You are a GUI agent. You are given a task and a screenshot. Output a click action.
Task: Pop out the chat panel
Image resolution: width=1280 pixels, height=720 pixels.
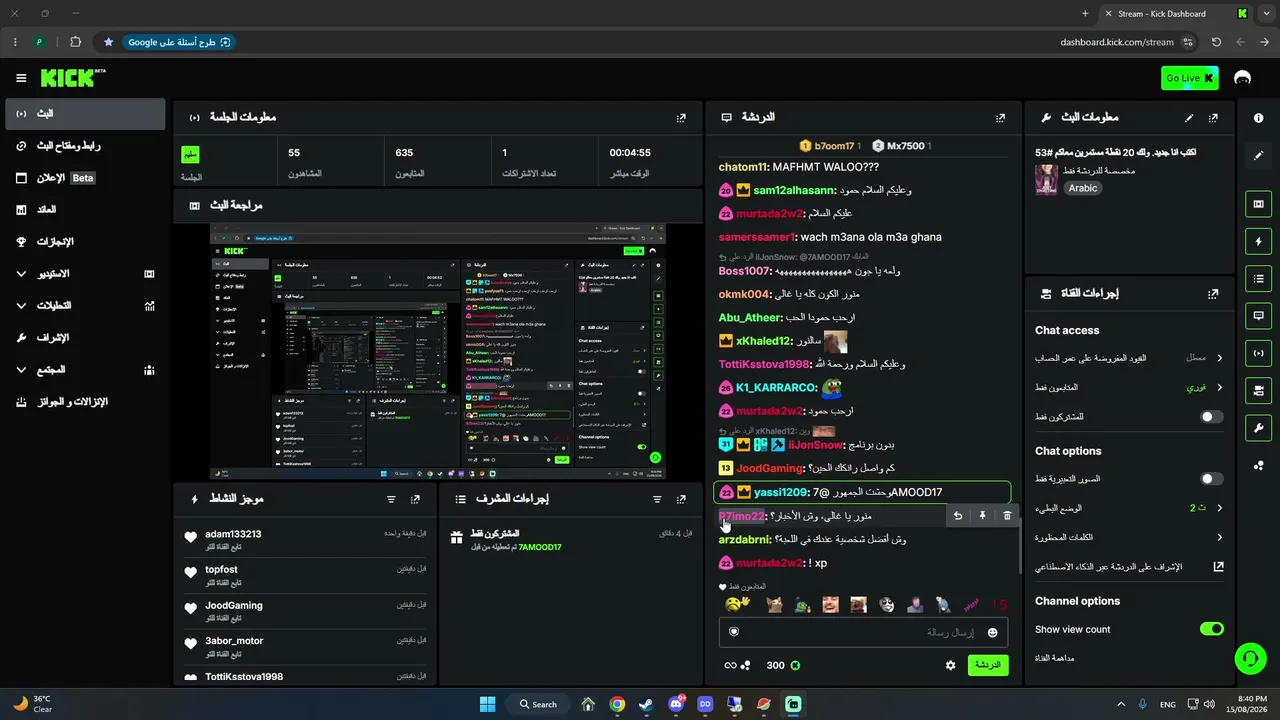(1000, 118)
